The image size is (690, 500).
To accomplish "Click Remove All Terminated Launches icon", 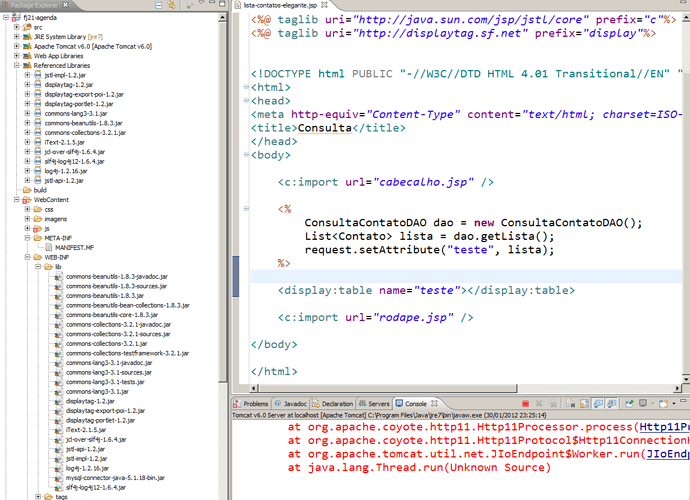I will click(x=553, y=404).
